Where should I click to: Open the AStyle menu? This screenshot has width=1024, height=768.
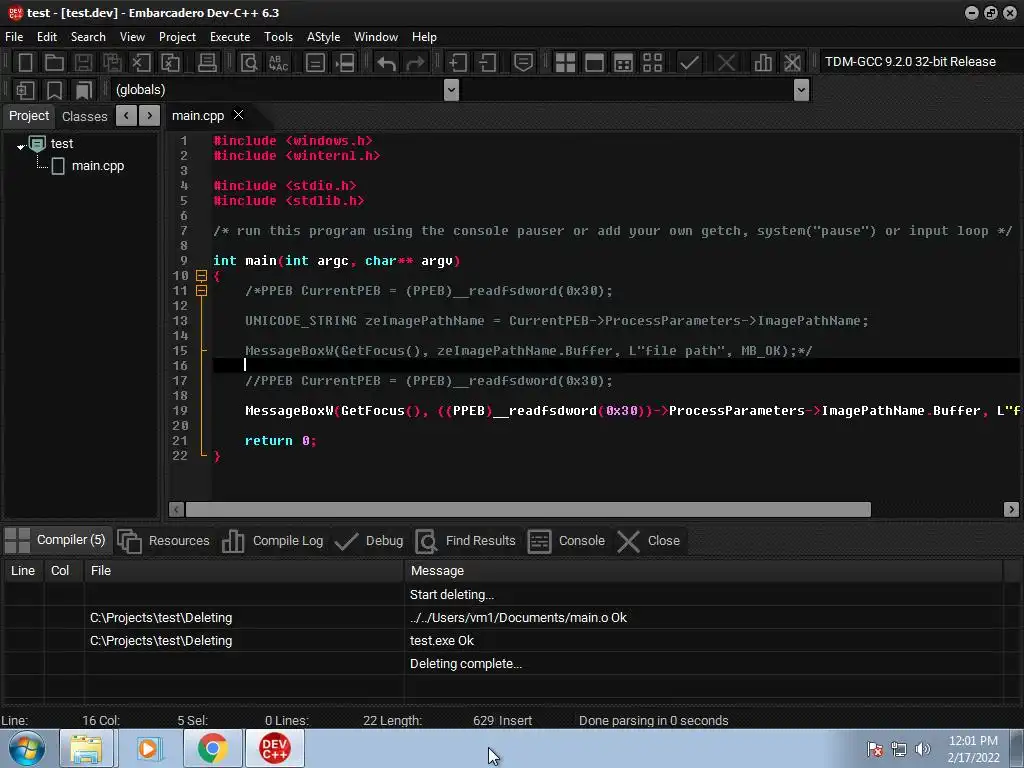pos(323,37)
